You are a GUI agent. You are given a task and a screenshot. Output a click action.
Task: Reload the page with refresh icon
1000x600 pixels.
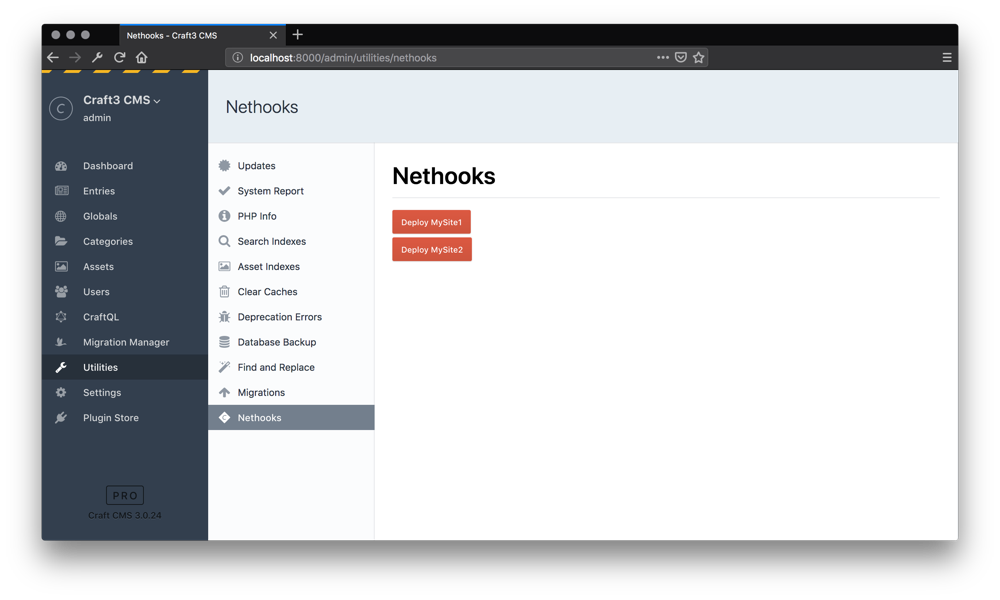[119, 57]
